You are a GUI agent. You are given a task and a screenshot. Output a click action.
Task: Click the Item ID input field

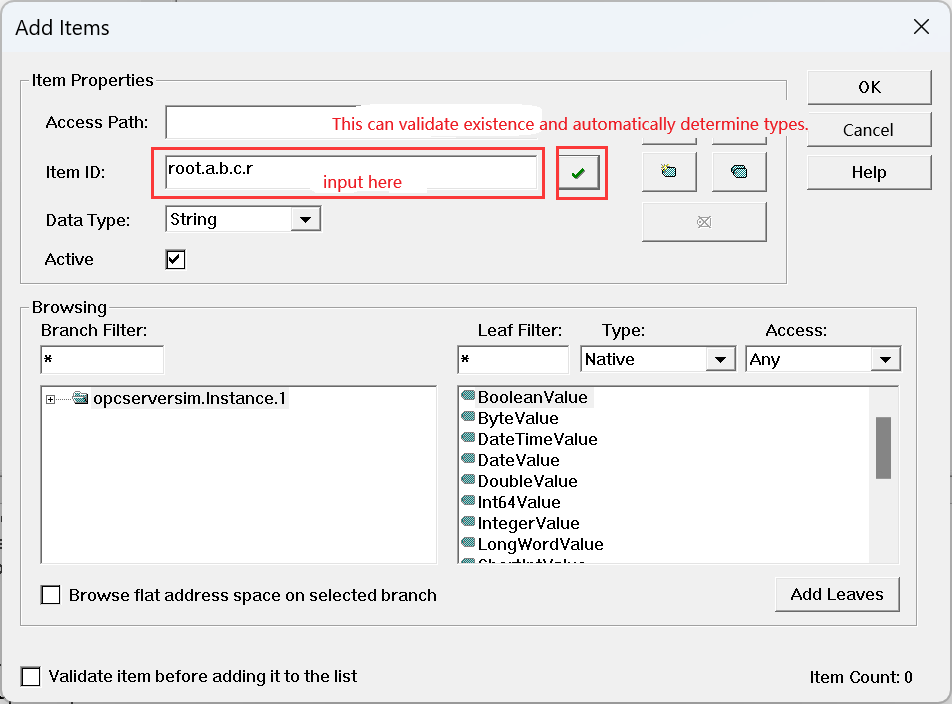350,171
